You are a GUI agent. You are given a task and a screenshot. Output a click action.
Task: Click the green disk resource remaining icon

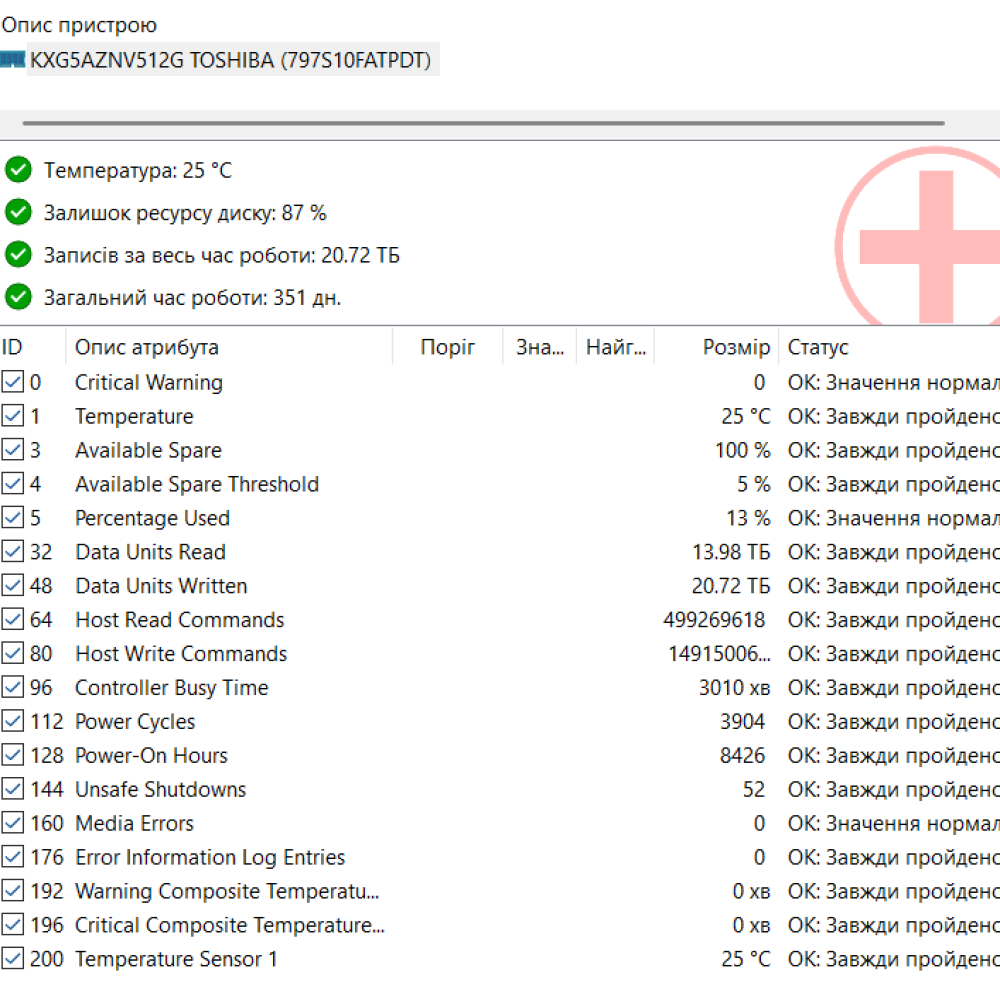[18, 212]
